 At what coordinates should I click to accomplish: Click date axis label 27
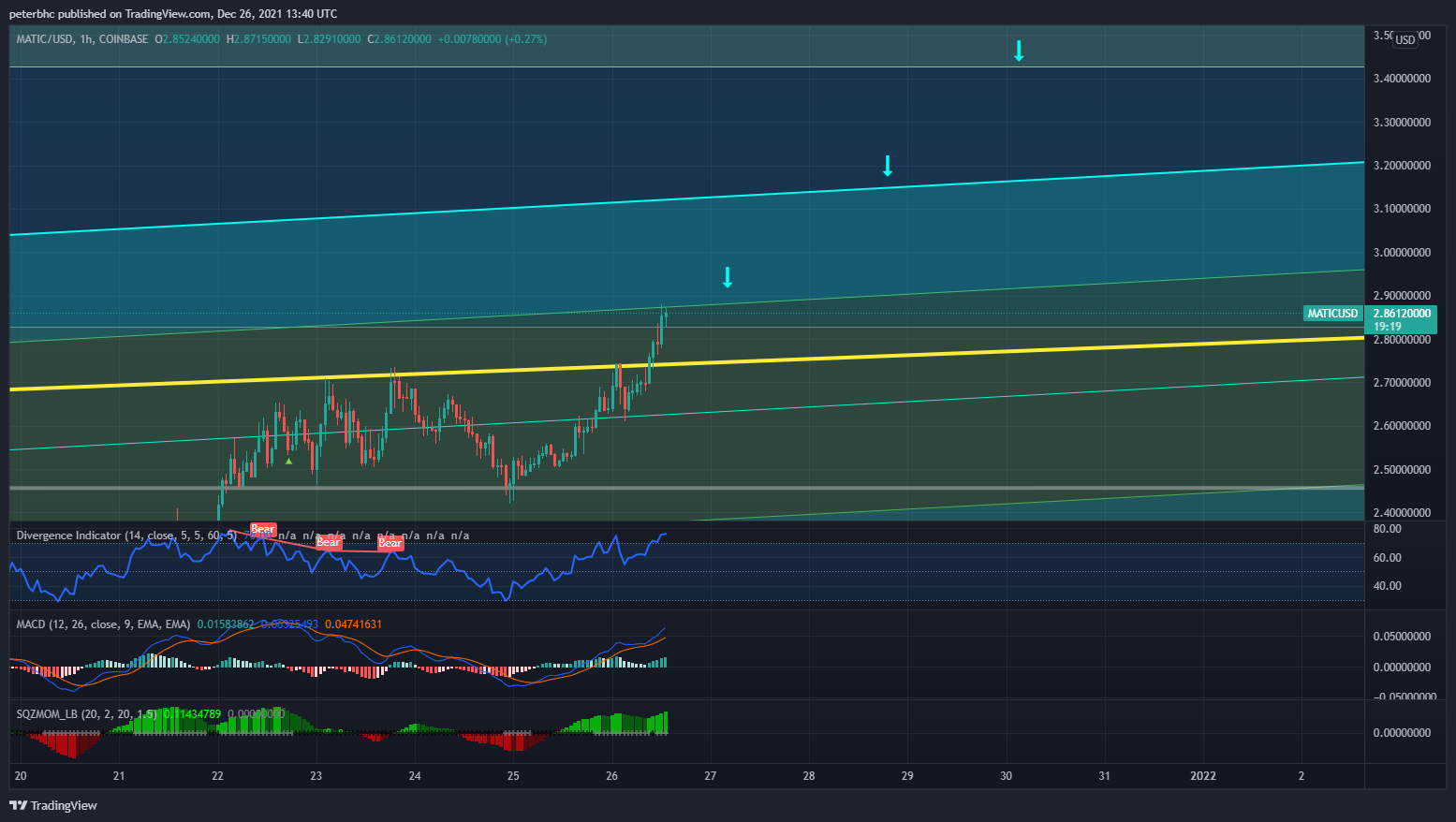click(711, 776)
